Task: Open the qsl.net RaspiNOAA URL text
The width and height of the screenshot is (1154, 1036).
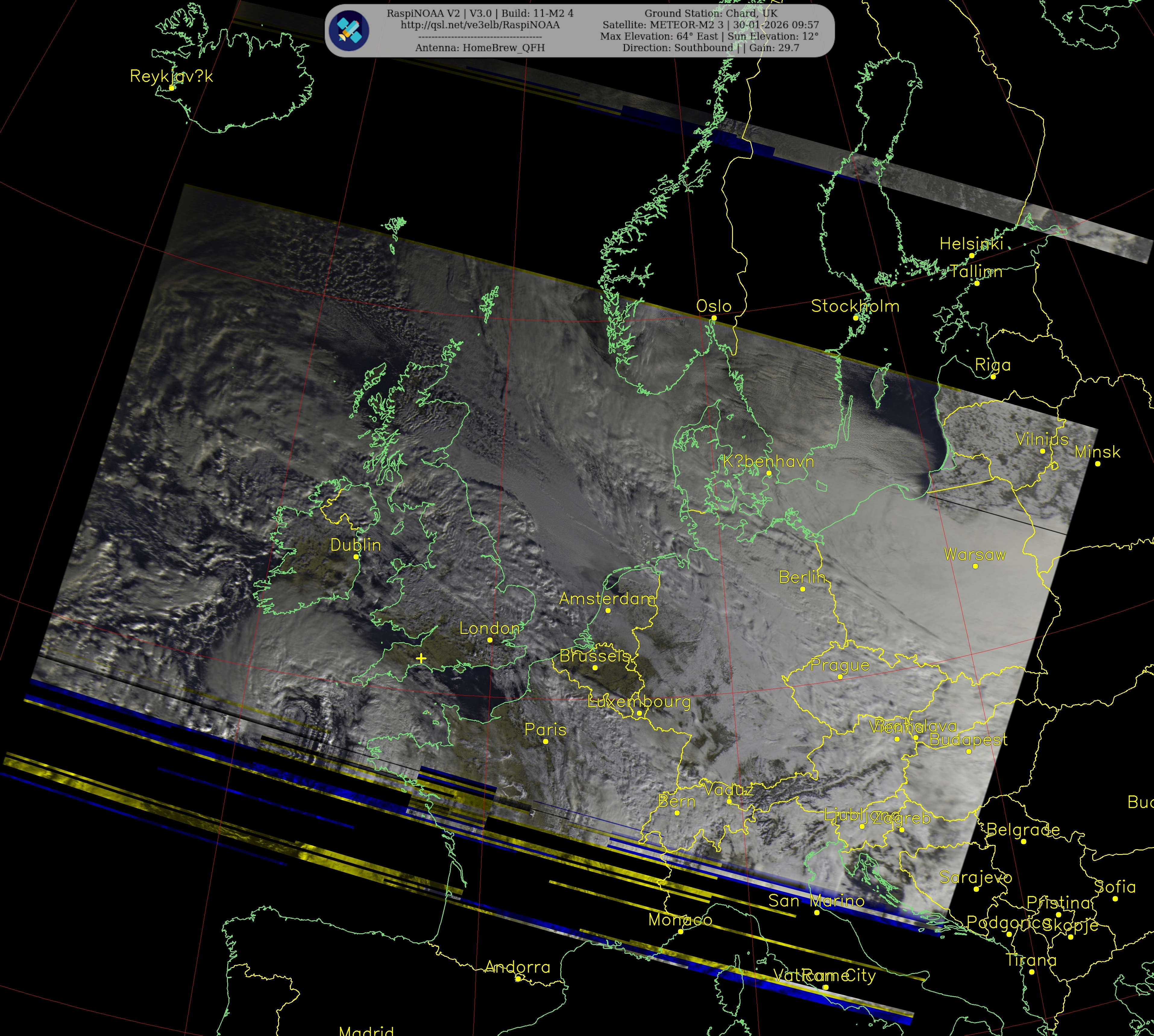Action: (x=480, y=25)
